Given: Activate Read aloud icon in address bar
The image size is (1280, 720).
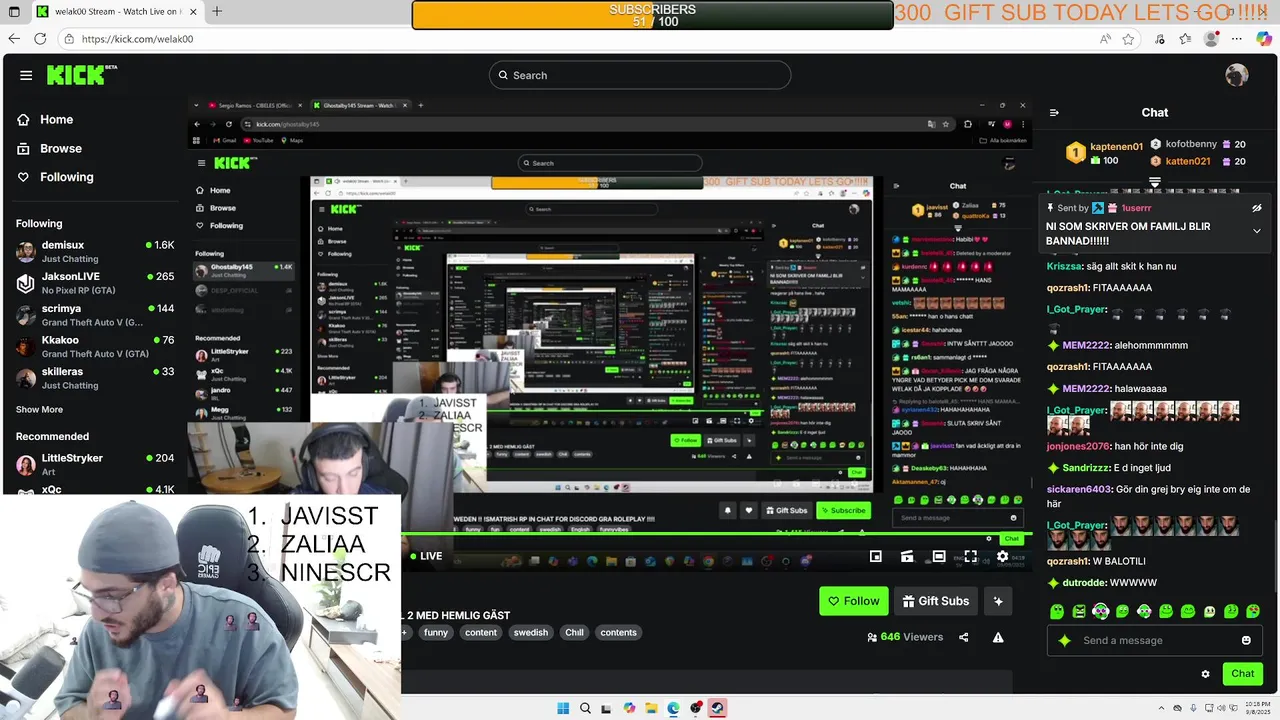Looking at the screenshot, I should point(1105,39).
